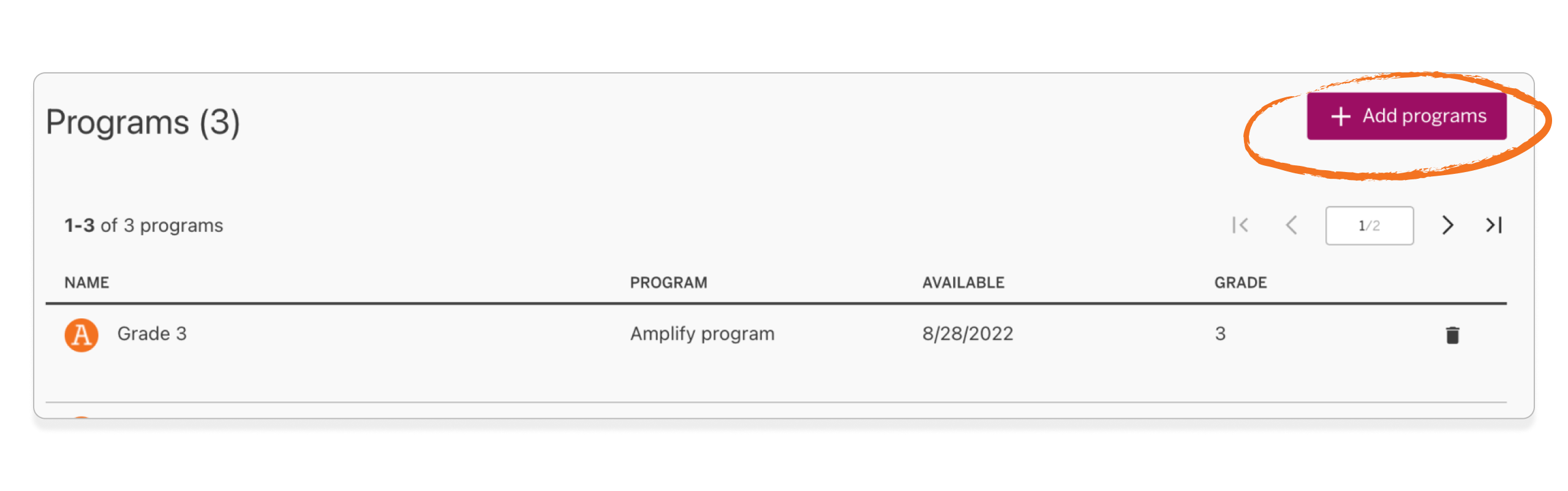The width and height of the screenshot is (1568, 491).
Task: Sort by the GRADE column header
Action: click(x=1240, y=283)
